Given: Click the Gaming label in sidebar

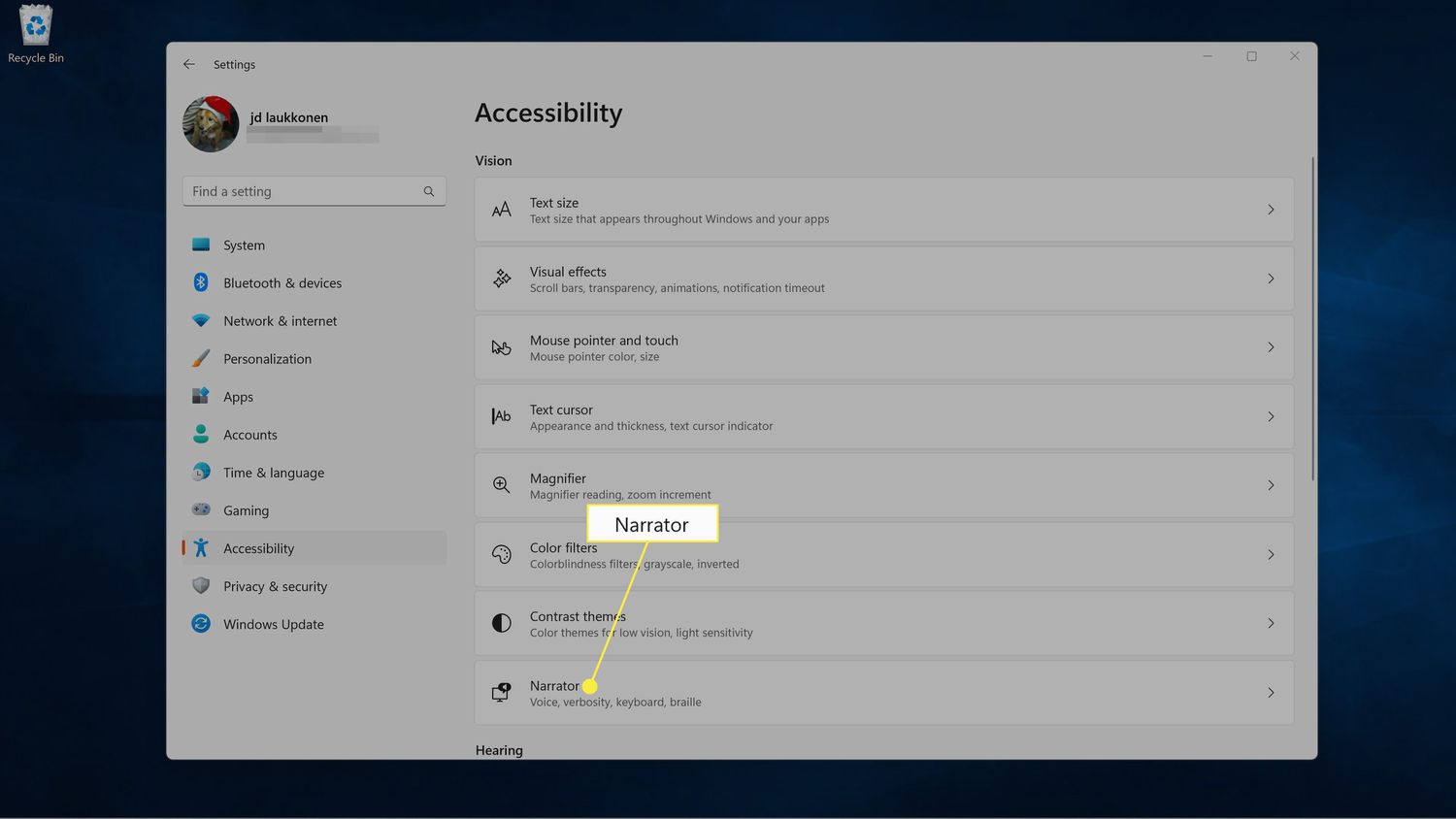Looking at the screenshot, I should 247,509.
